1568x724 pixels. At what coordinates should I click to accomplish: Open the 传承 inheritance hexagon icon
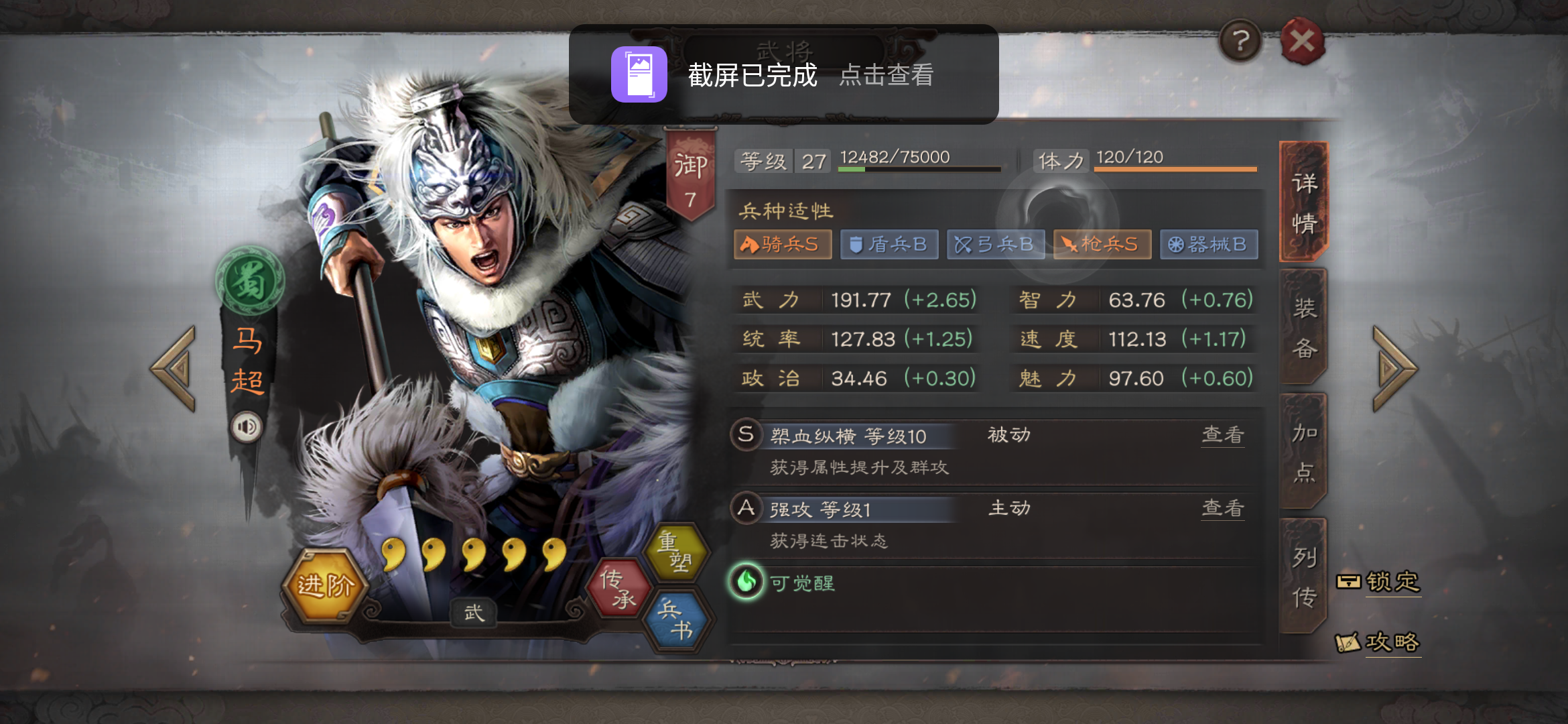[618, 588]
